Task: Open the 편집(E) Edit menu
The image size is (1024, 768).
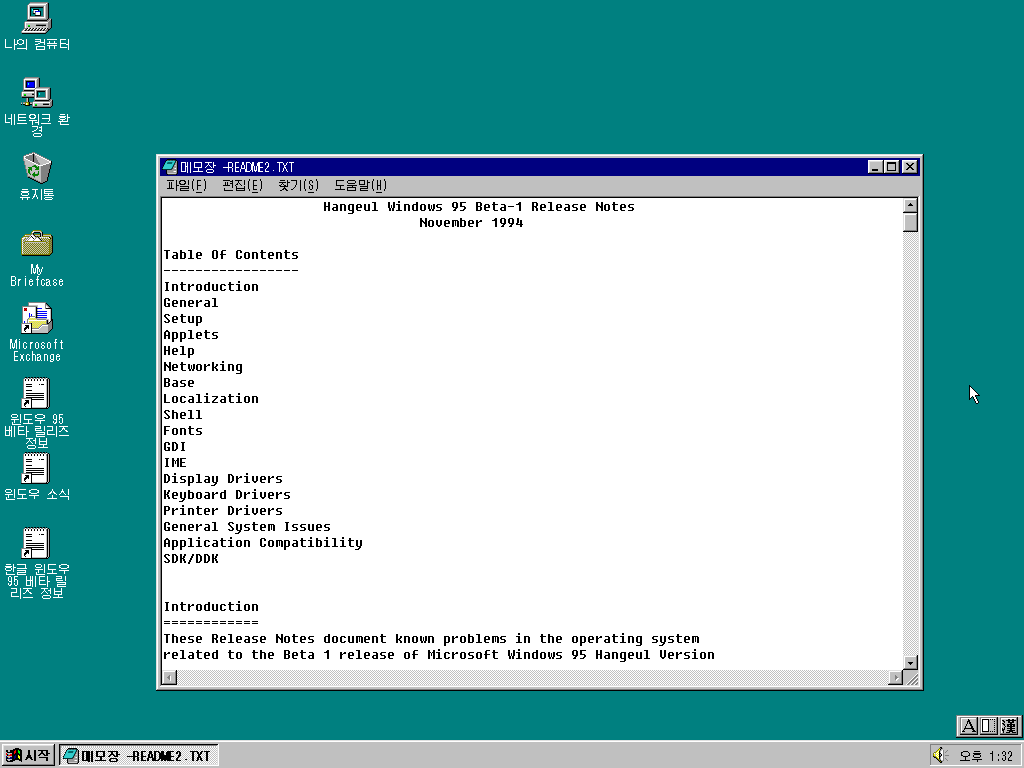Action: pos(242,185)
